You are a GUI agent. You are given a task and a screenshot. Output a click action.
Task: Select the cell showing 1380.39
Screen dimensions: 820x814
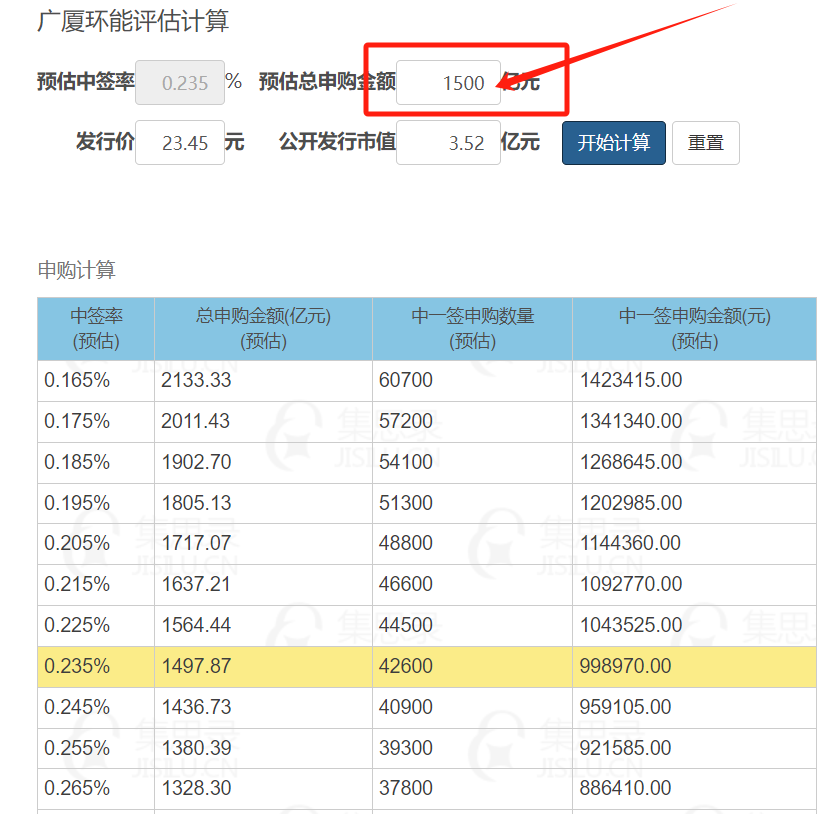[263, 748]
